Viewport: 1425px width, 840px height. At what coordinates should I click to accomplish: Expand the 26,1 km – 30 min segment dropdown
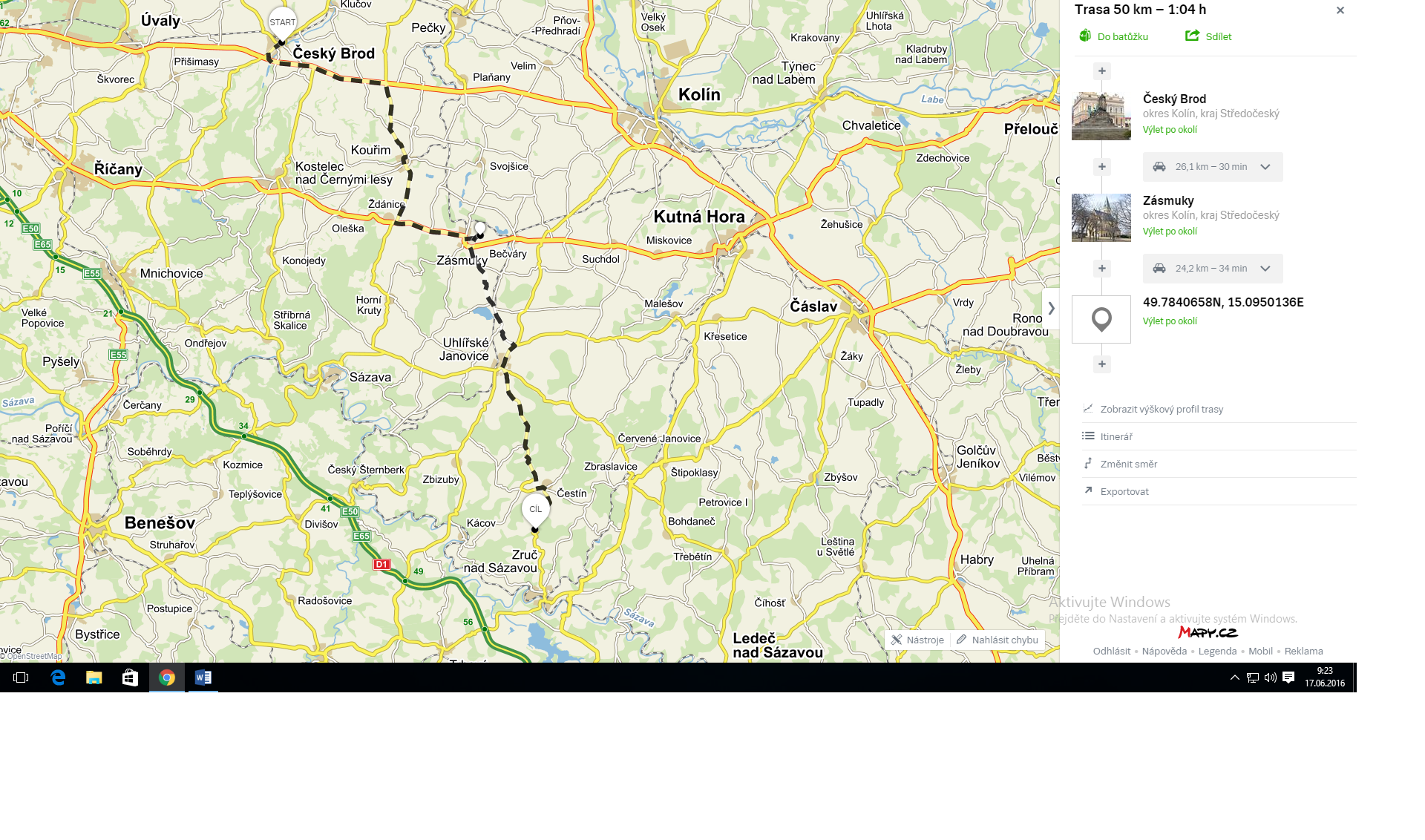tap(1265, 167)
